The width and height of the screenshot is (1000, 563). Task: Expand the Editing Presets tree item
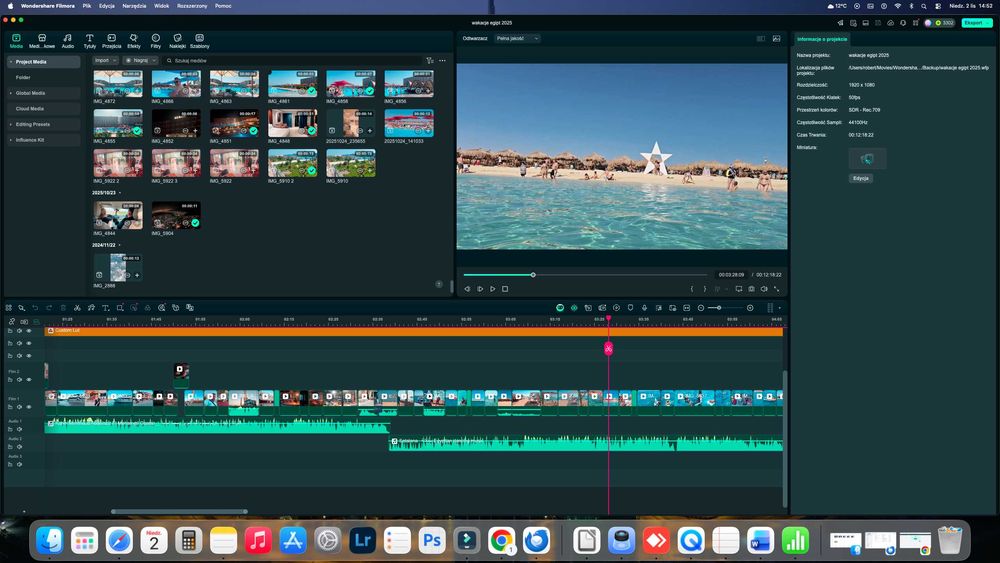tap(11, 124)
